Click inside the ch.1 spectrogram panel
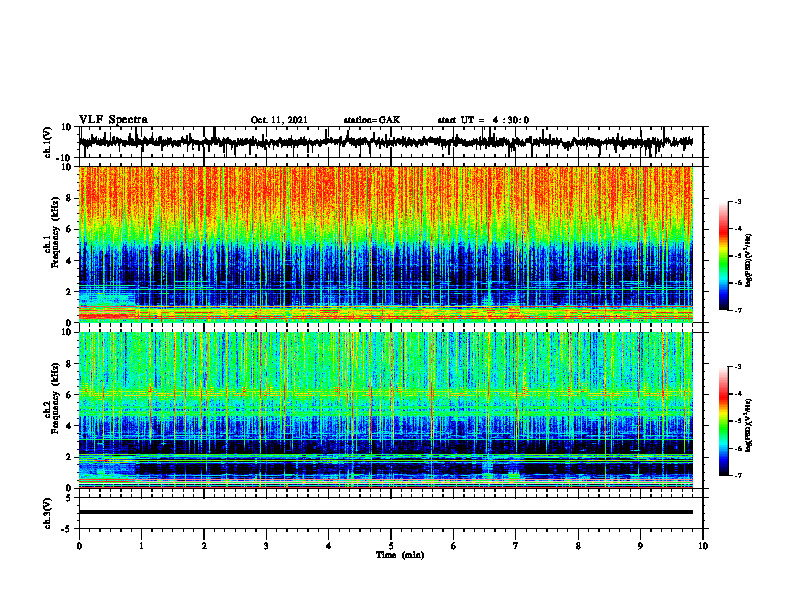The width and height of the screenshot is (792, 612). pos(386,244)
